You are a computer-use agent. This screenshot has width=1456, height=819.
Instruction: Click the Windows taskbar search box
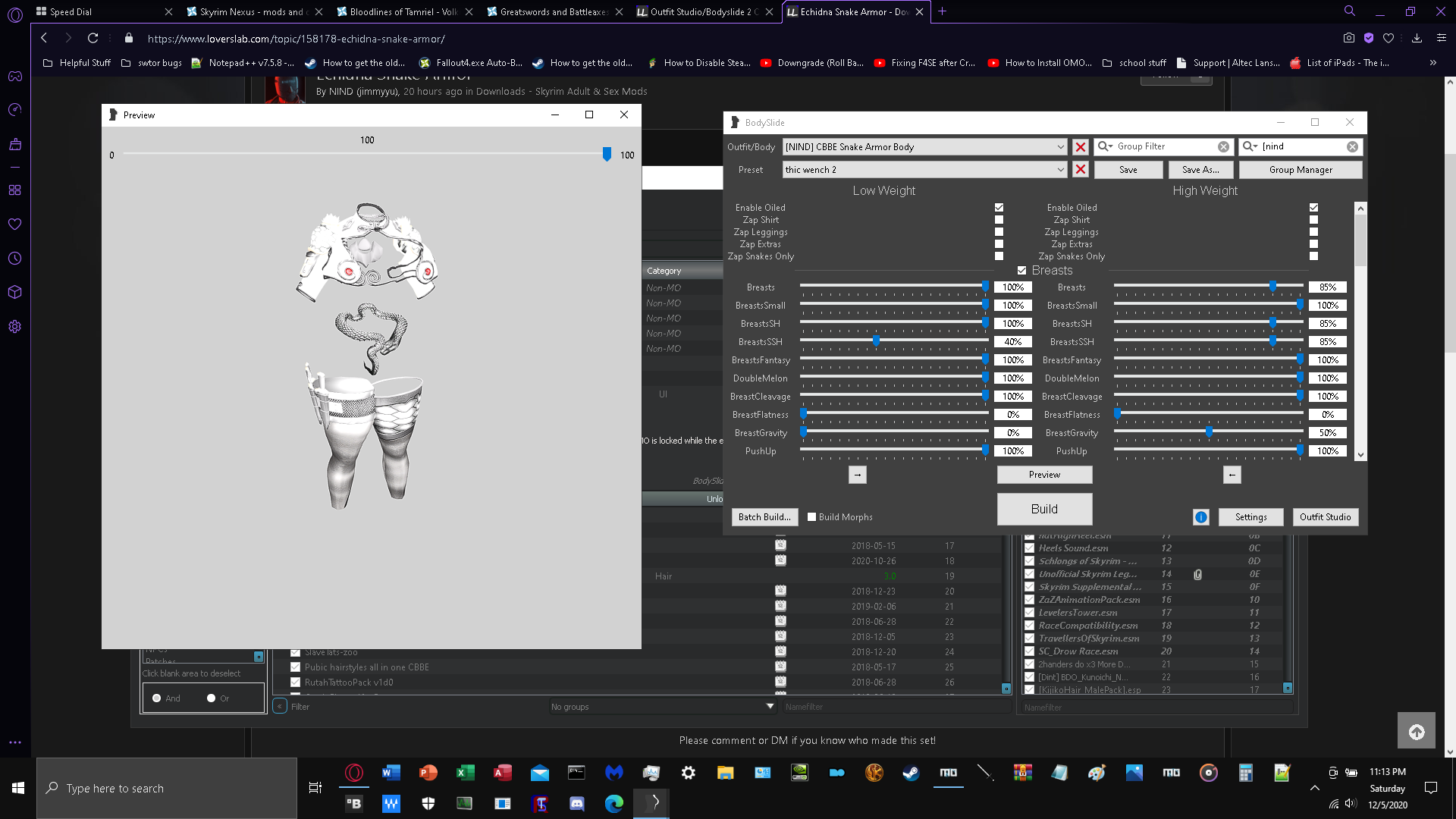click(167, 788)
